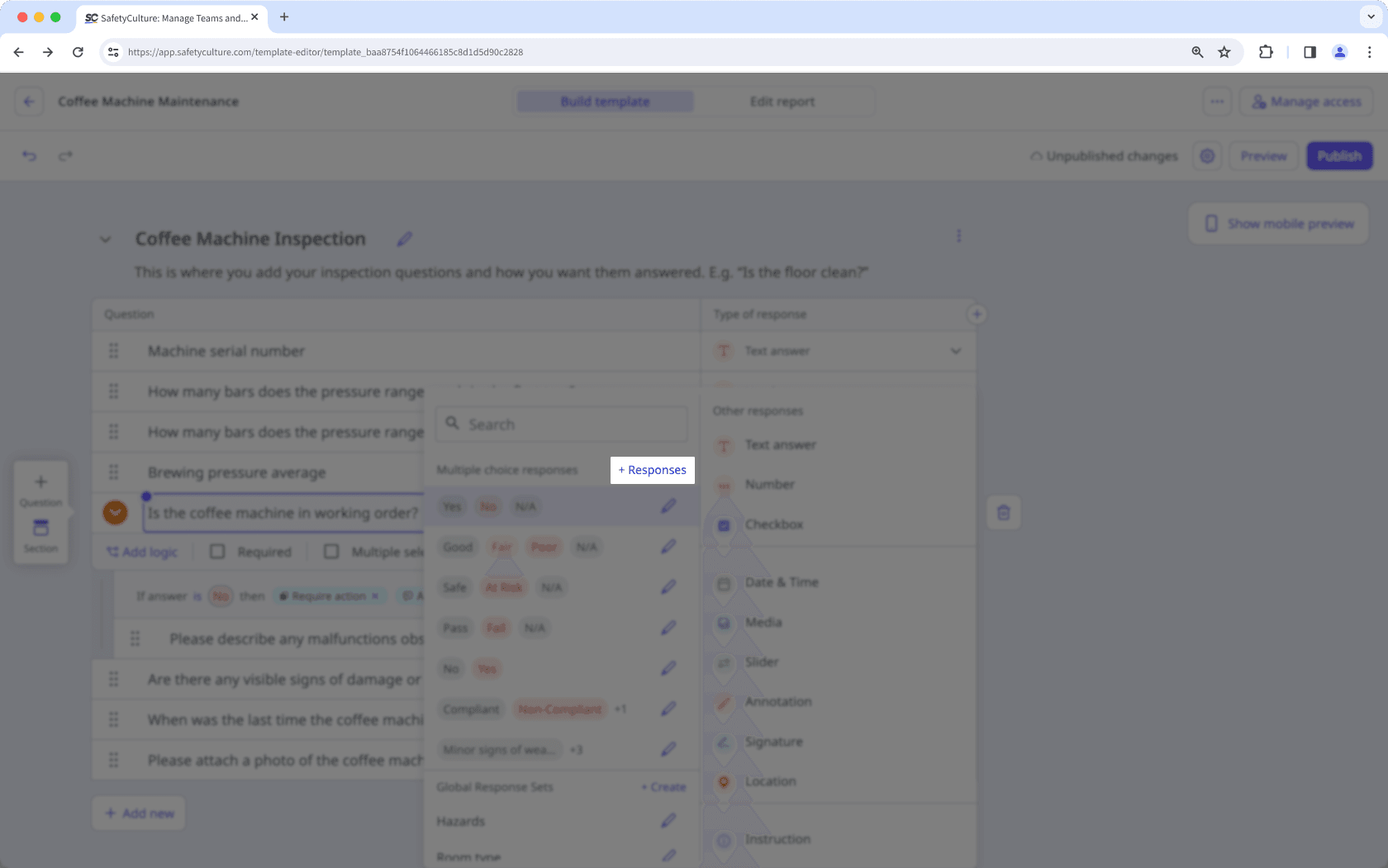Open the Text answer response type dropdown
This screenshot has height=868, width=1388.
(x=956, y=351)
